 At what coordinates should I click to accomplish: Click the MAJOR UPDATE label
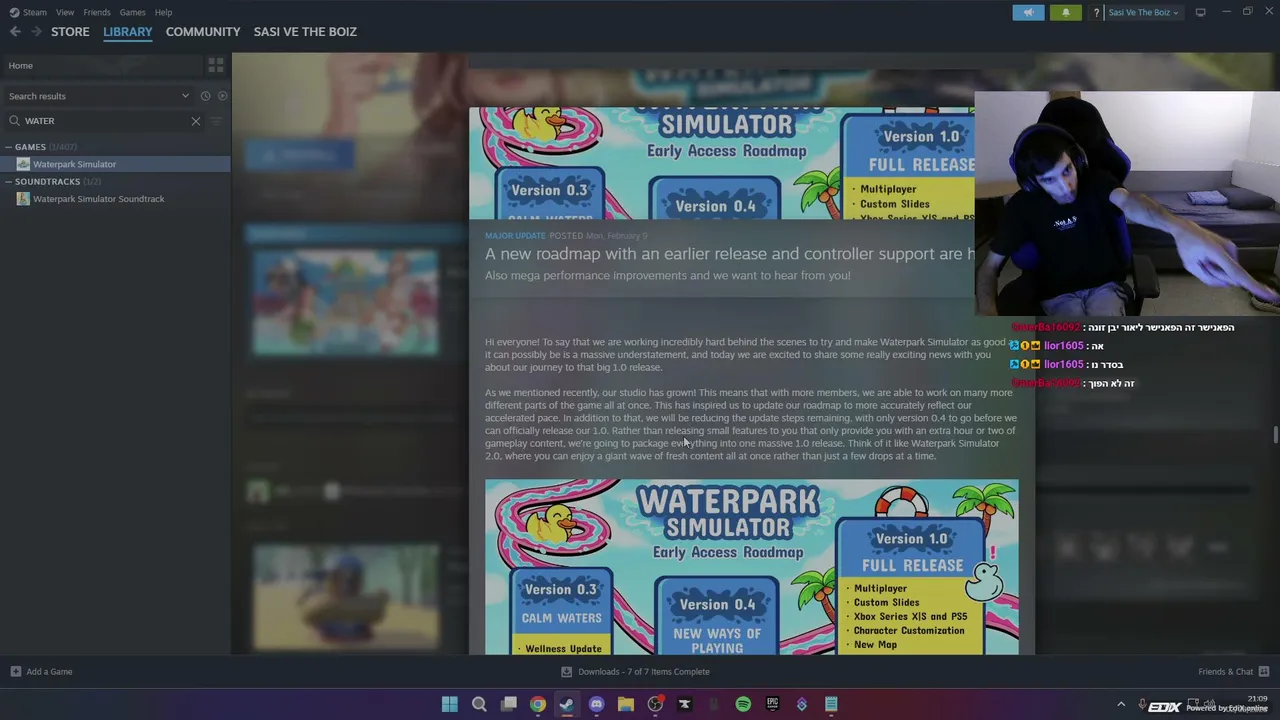pos(515,236)
